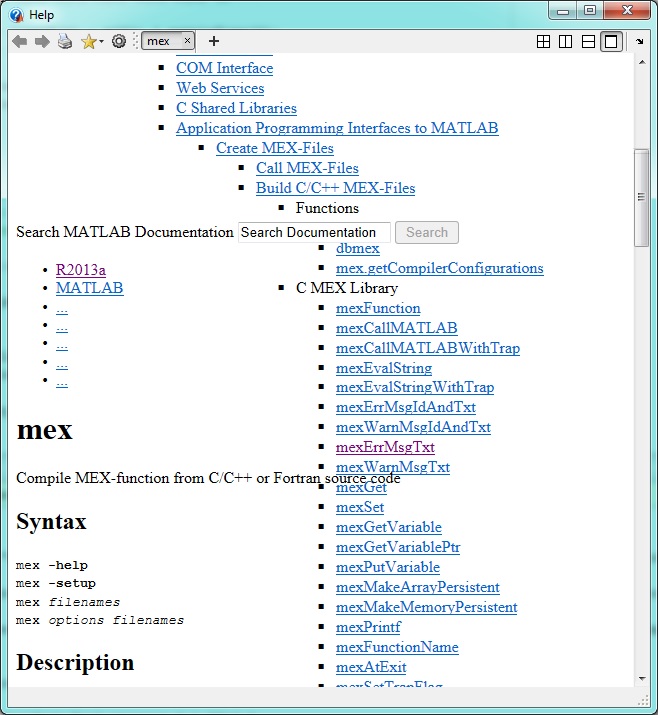Go to R2013a breadcrumb link
This screenshot has width=658, height=715.
tap(81, 269)
